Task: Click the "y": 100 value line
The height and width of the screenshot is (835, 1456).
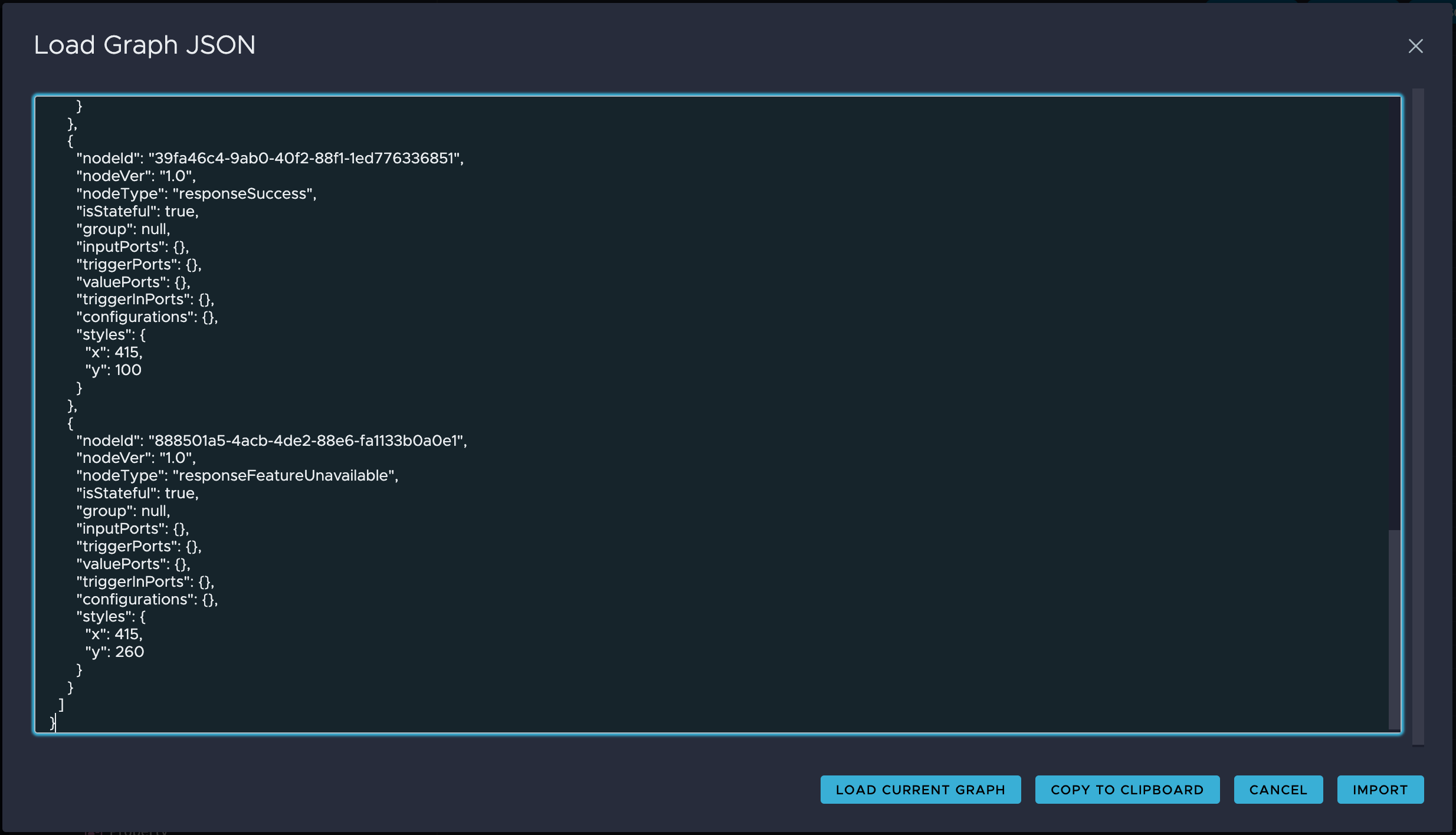Action: 113,370
